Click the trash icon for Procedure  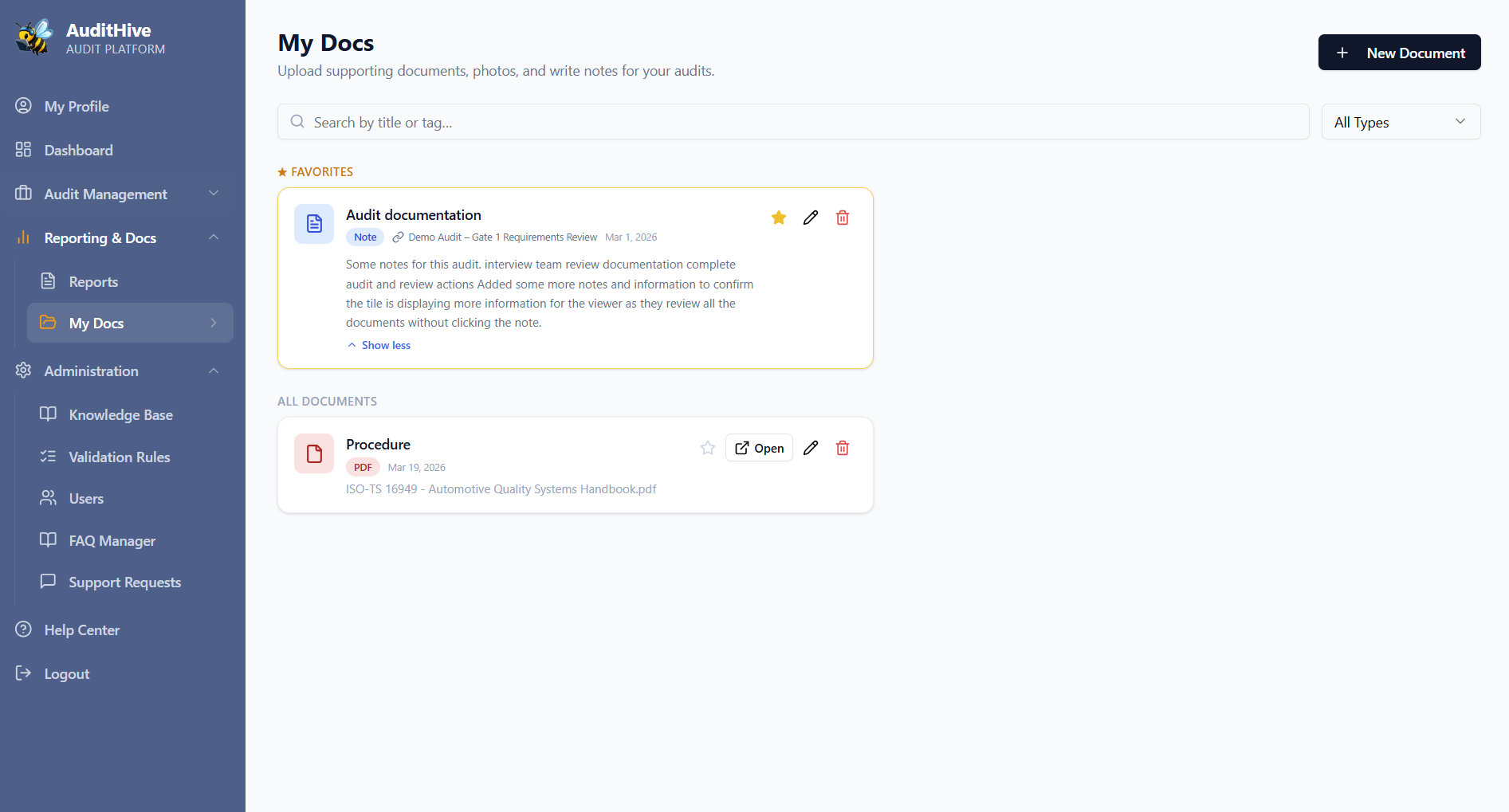(843, 448)
